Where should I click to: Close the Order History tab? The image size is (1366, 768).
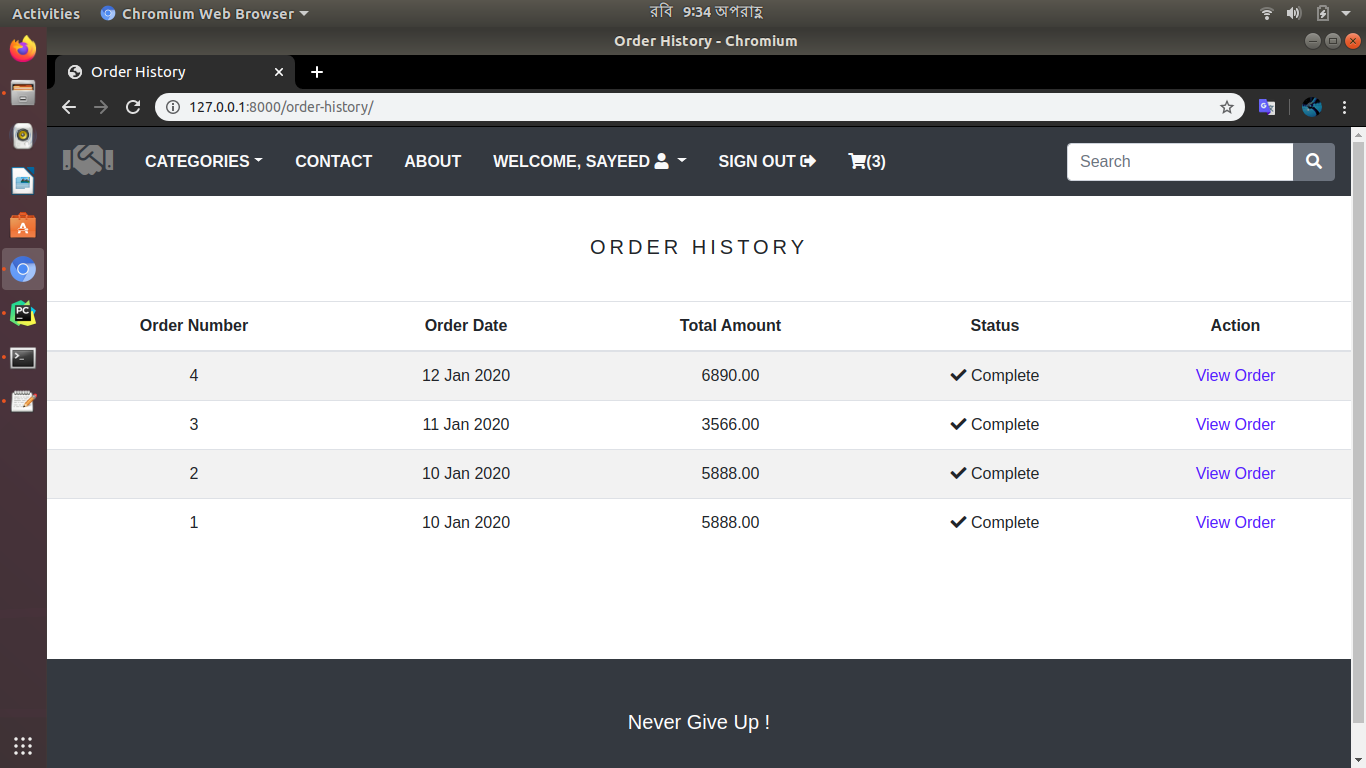pos(279,72)
